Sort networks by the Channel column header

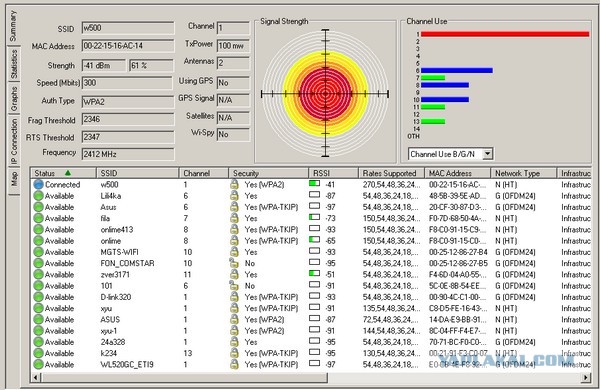[204, 173]
